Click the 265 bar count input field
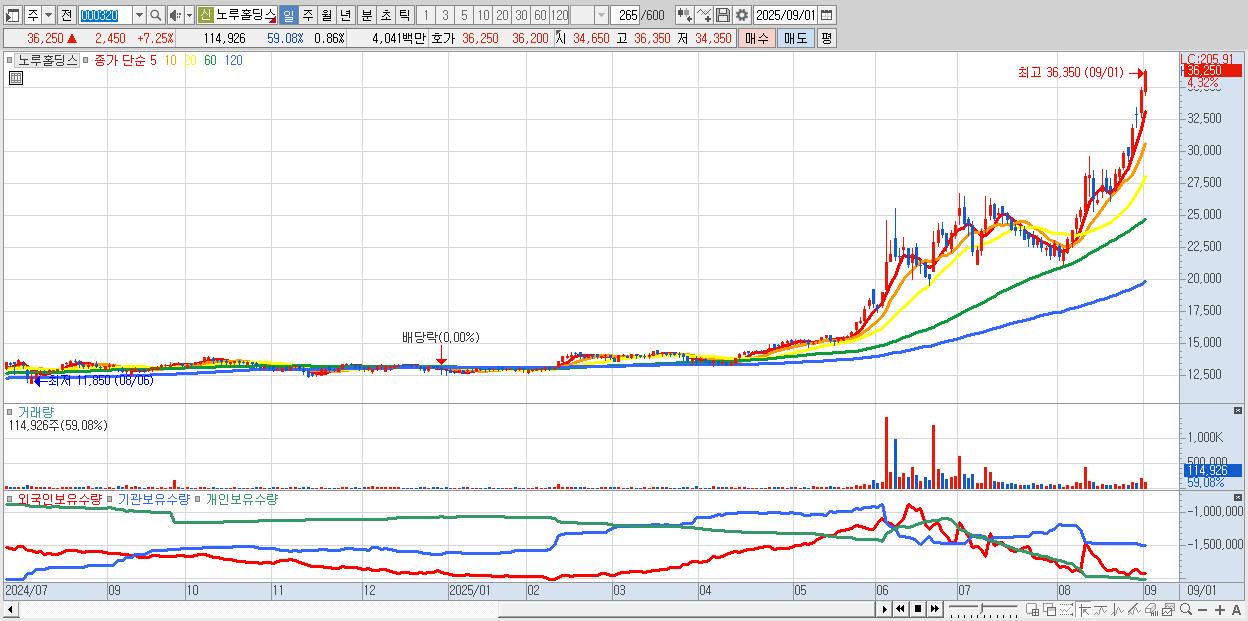Screen dimensions: 1248x621 click(625, 15)
